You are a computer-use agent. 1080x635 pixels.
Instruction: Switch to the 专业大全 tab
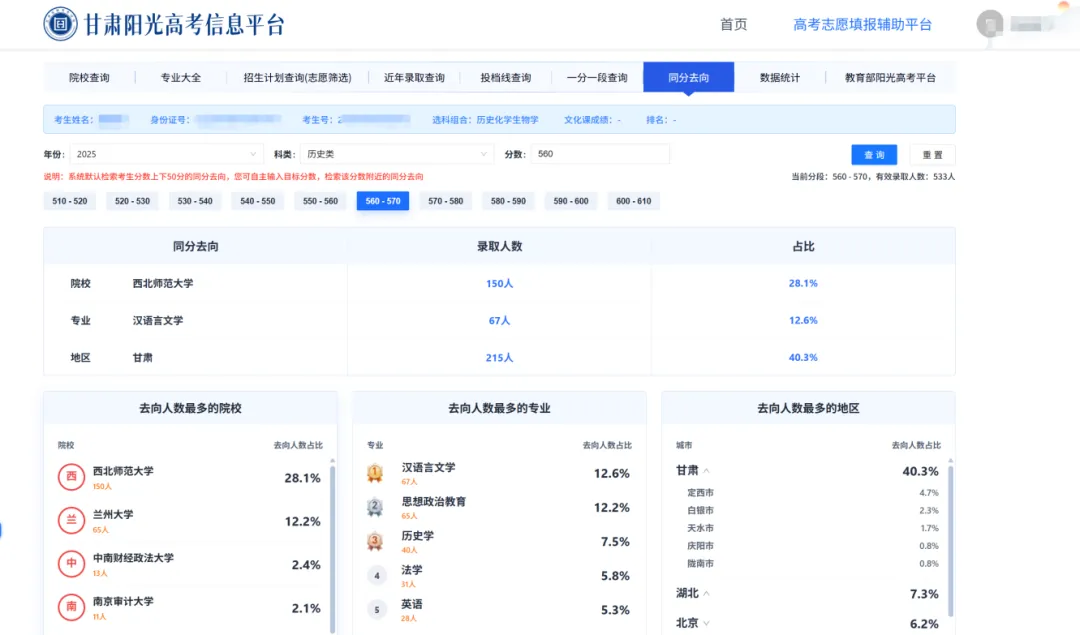tap(180, 77)
